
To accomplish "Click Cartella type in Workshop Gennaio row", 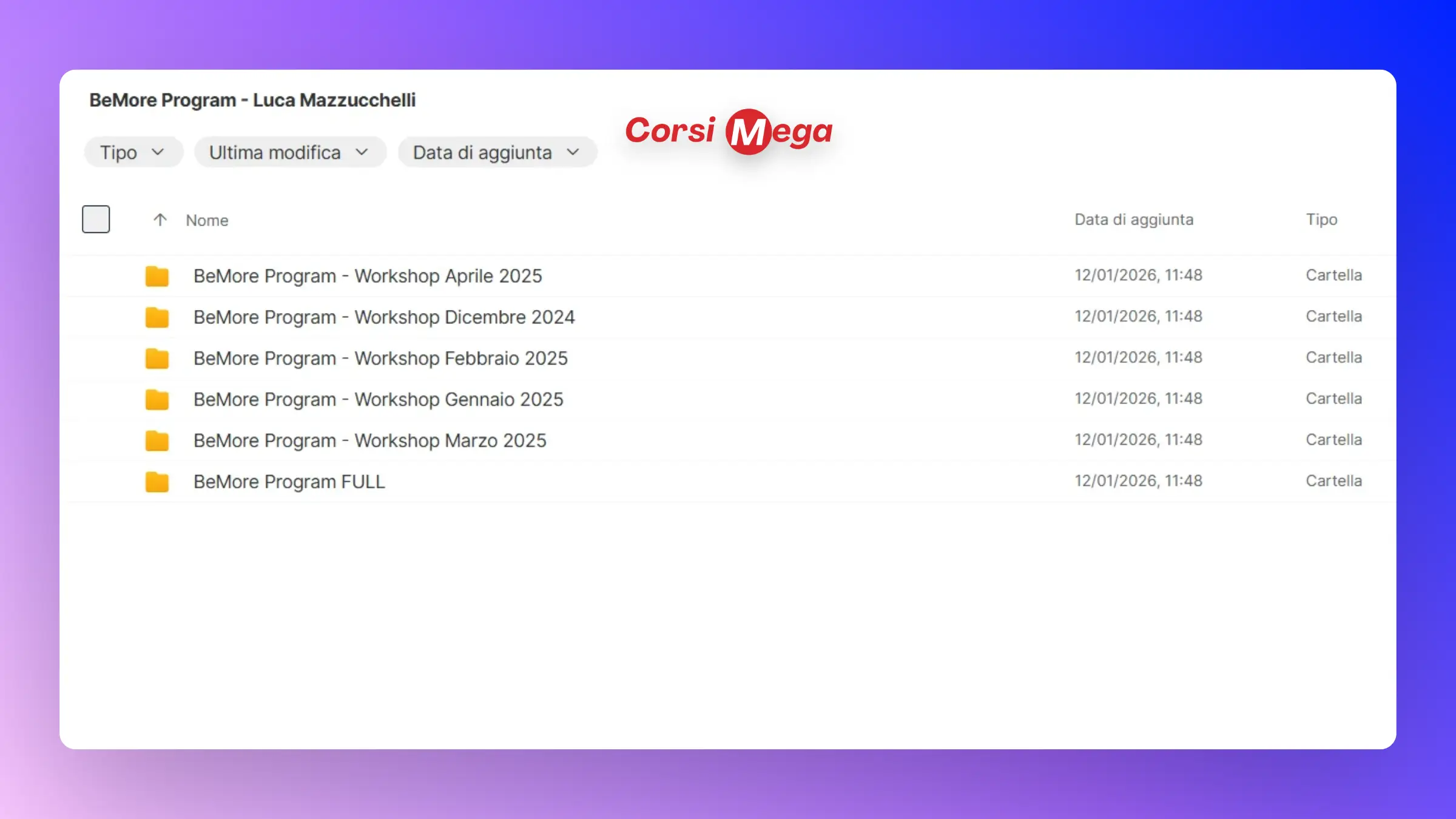I will tap(1333, 399).
